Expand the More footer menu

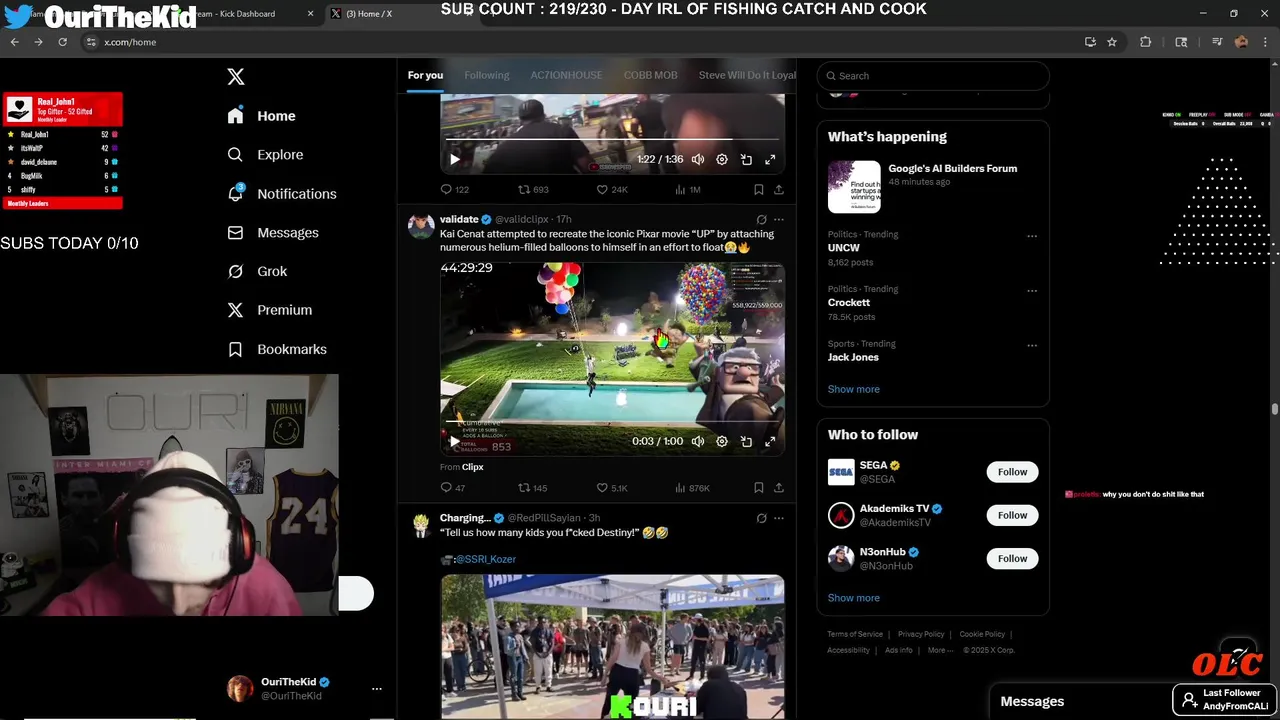939,650
